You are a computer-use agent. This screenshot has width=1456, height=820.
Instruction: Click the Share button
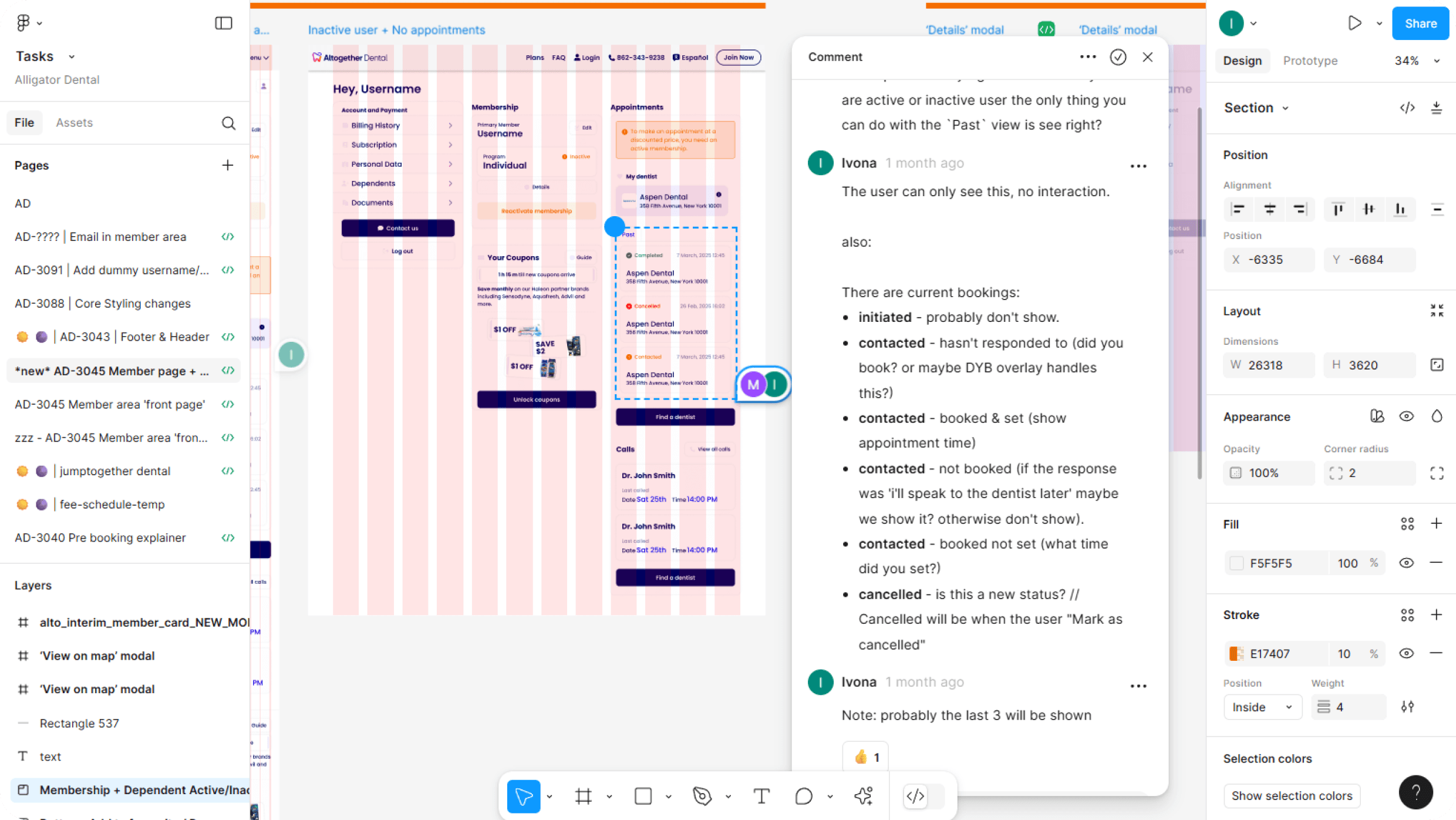(x=1420, y=23)
